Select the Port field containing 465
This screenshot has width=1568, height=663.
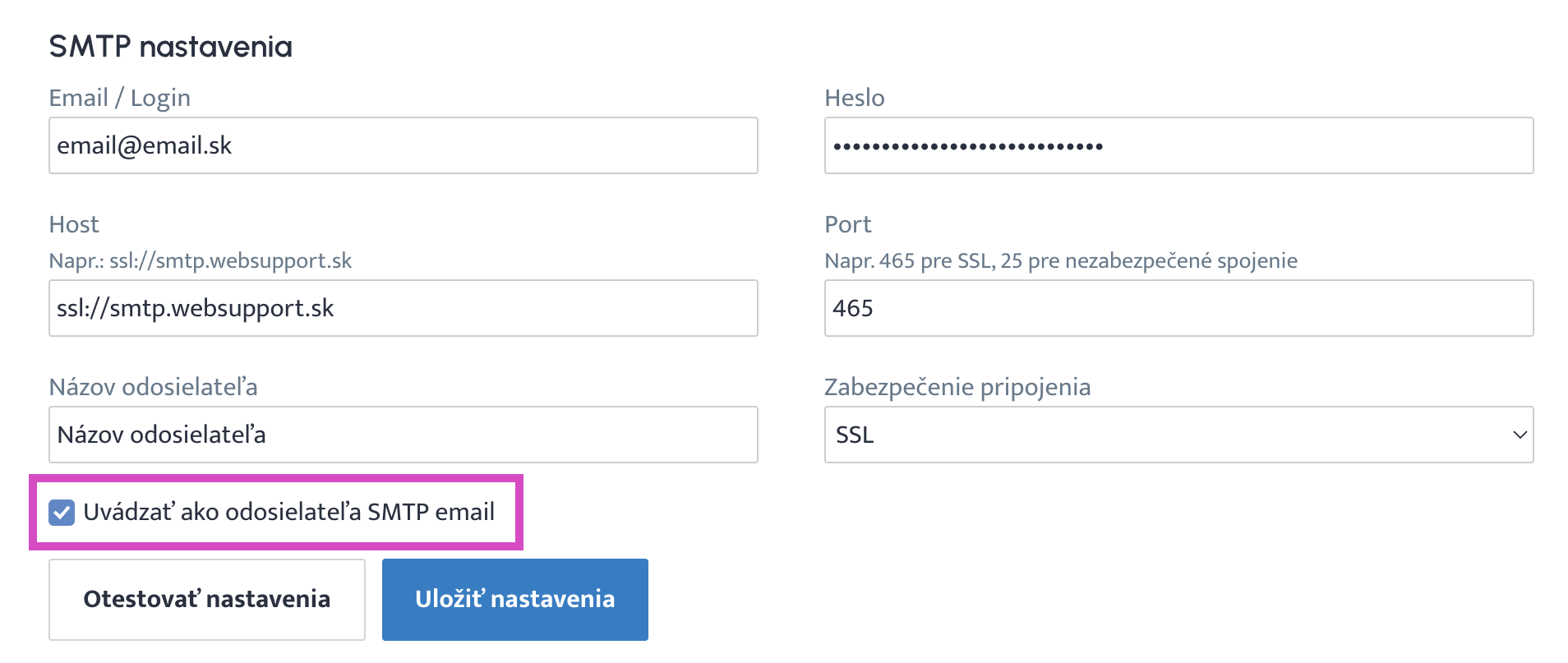pyautogui.click(x=1178, y=308)
